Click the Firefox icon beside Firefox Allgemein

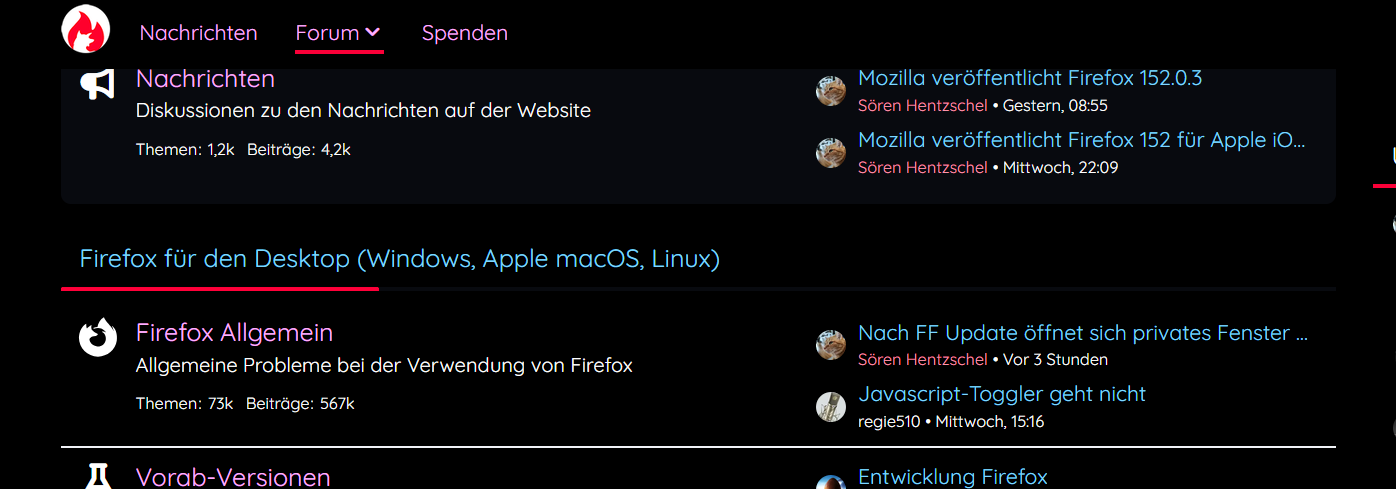click(98, 337)
